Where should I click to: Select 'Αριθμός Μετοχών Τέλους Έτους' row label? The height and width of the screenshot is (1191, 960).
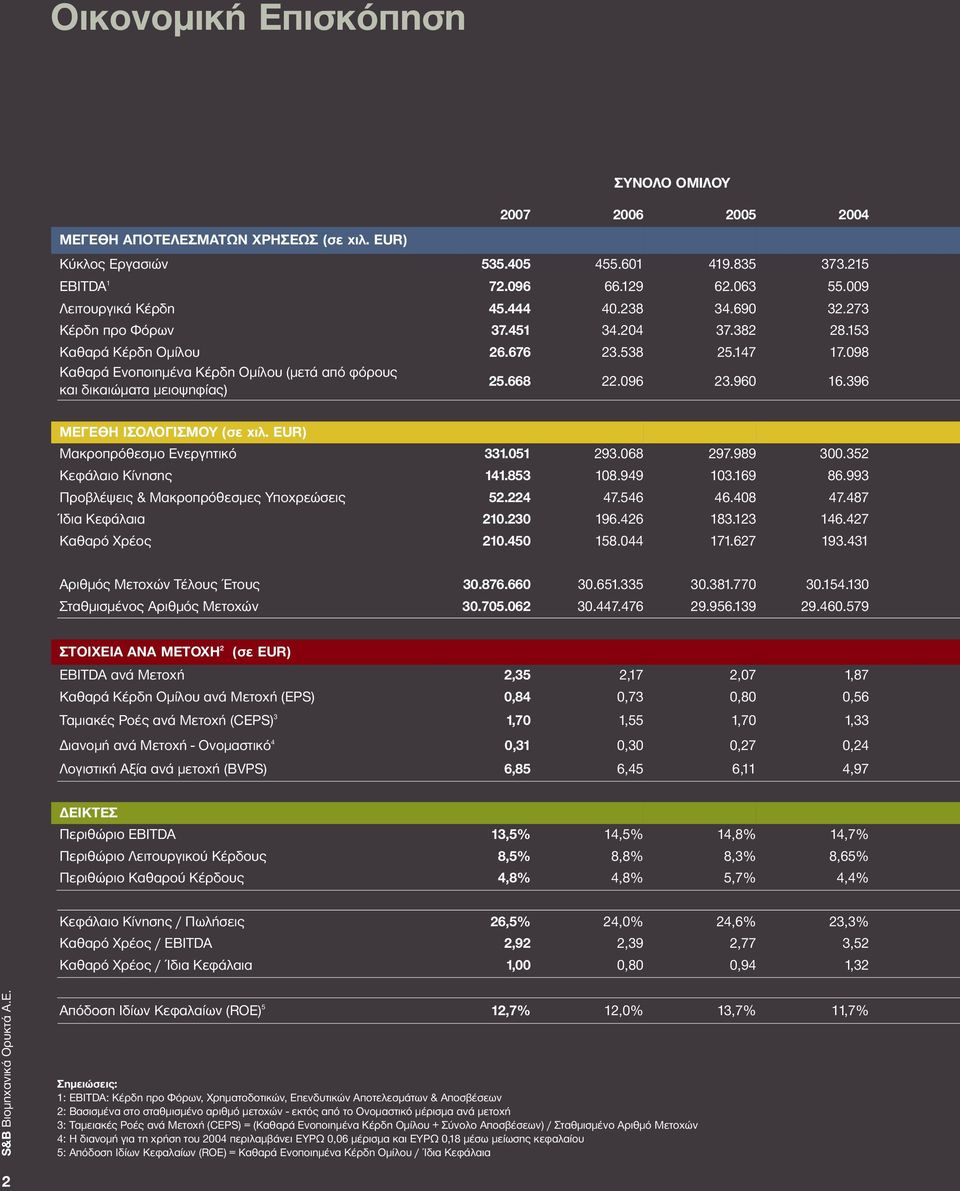159,585
